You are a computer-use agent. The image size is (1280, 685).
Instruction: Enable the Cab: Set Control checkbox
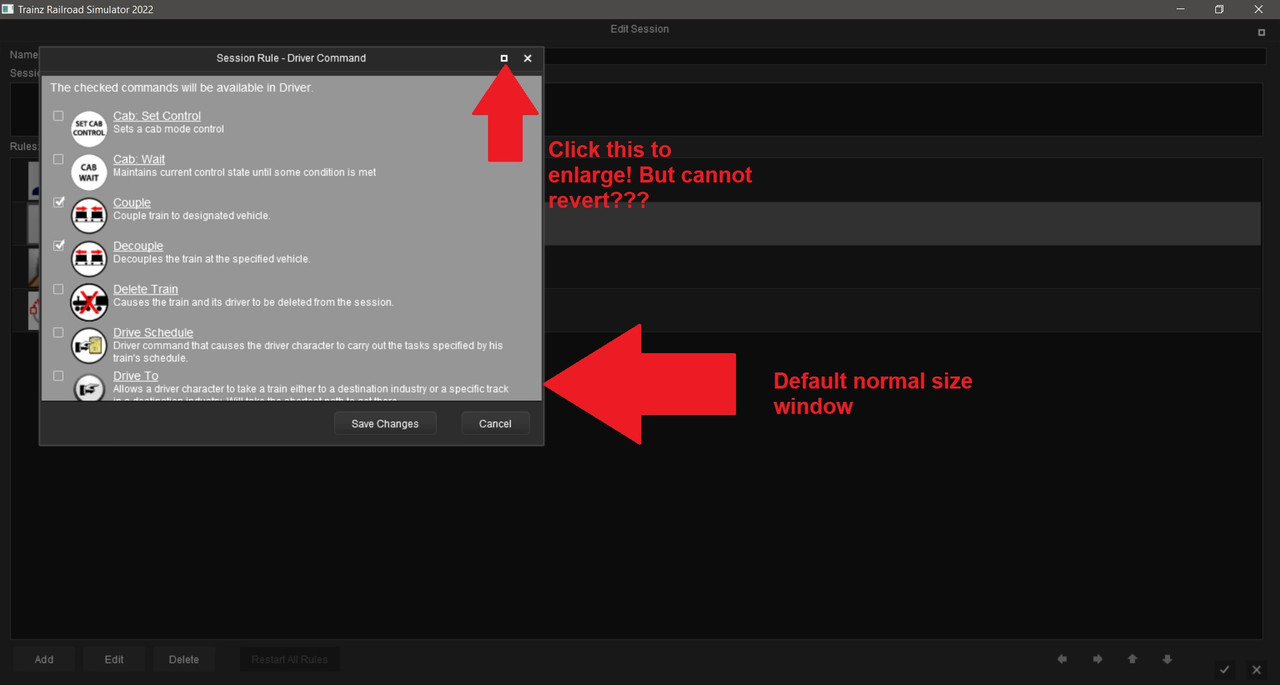[x=58, y=116]
